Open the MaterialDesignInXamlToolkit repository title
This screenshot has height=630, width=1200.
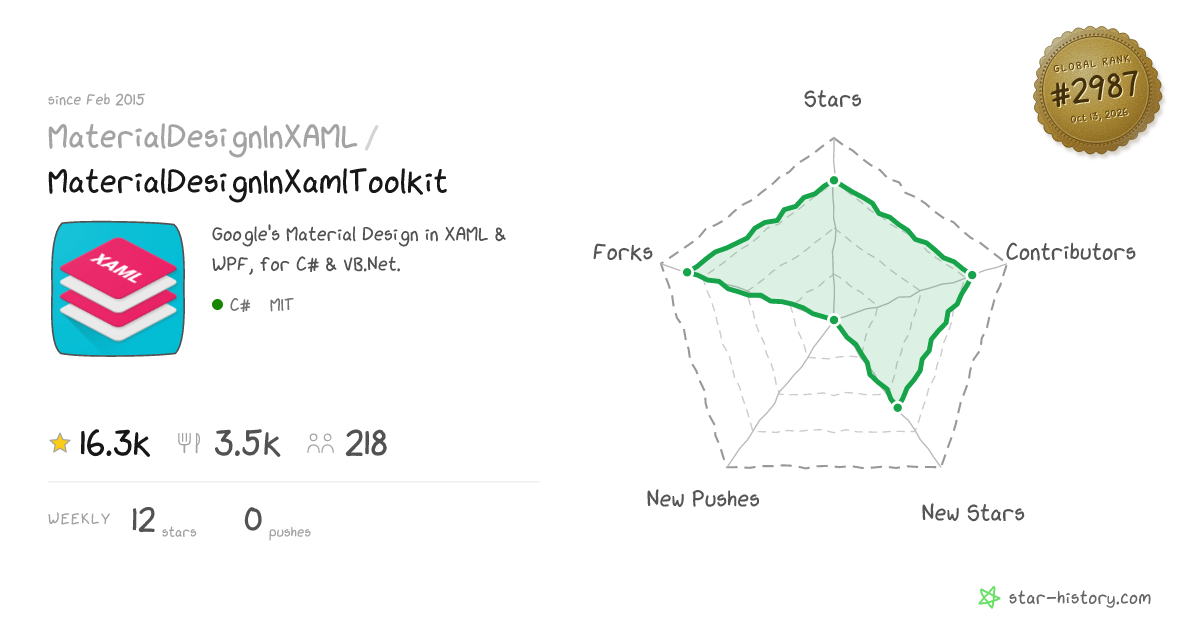(247, 182)
